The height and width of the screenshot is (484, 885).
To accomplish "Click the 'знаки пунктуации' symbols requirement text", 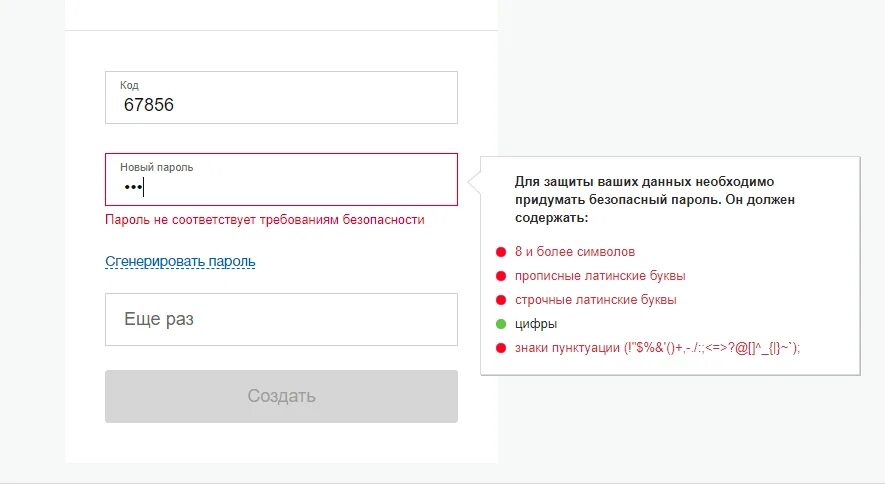I will [658, 348].
